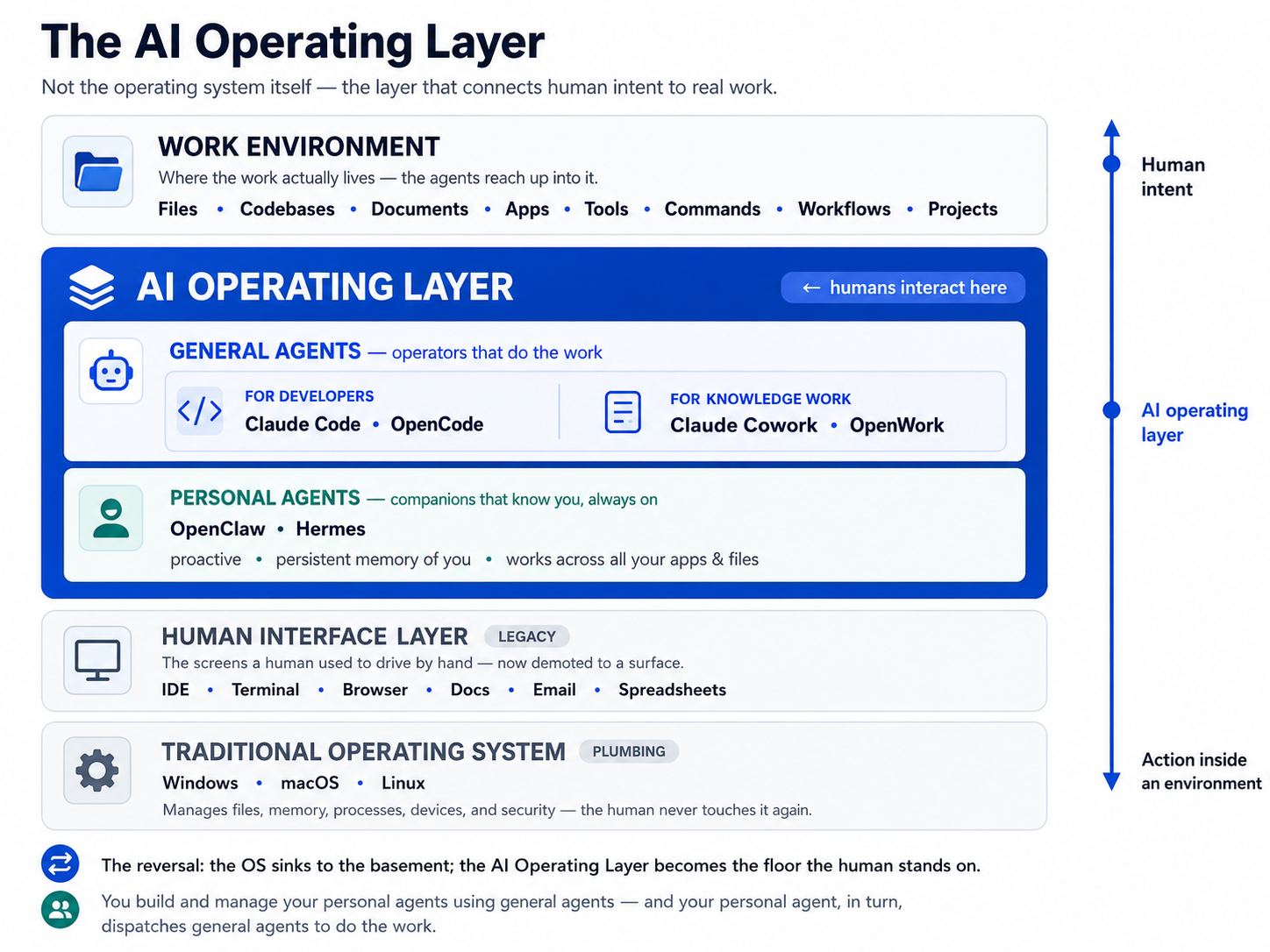The image size is (1270, 952).
Task: Select the code brackets icon For Developers
Action: click(200, 410)
